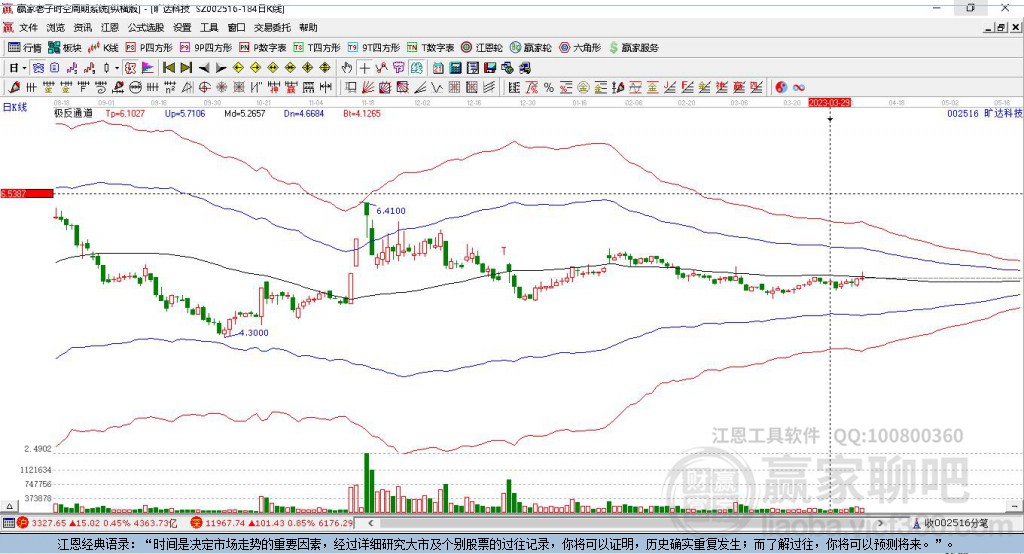The image size is (1024, 554).
Task: Click the yin-yang symbol icon
Action: click(780, 88)
